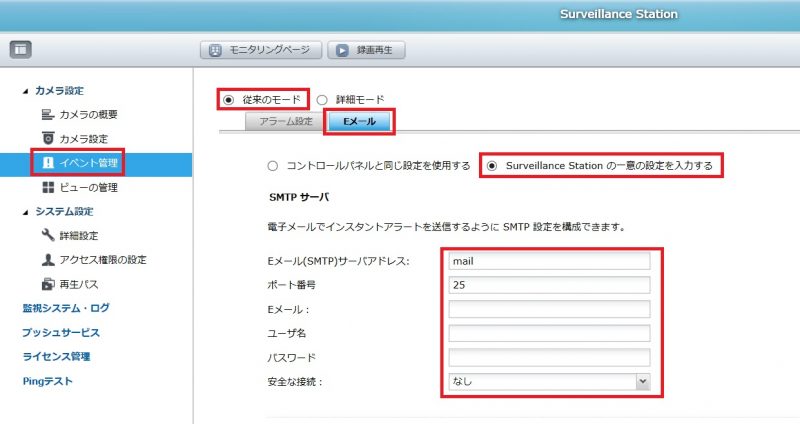800x424 pixels.
Task: Open プッシュサービス section
Action: coord(61,333)
